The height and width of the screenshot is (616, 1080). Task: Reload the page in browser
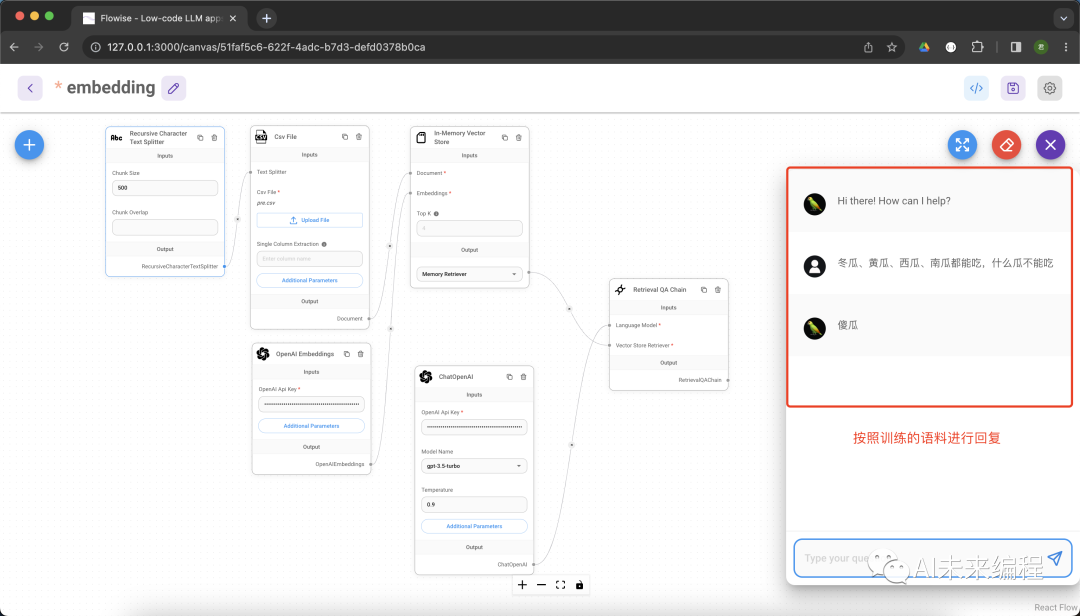(63, 47)
